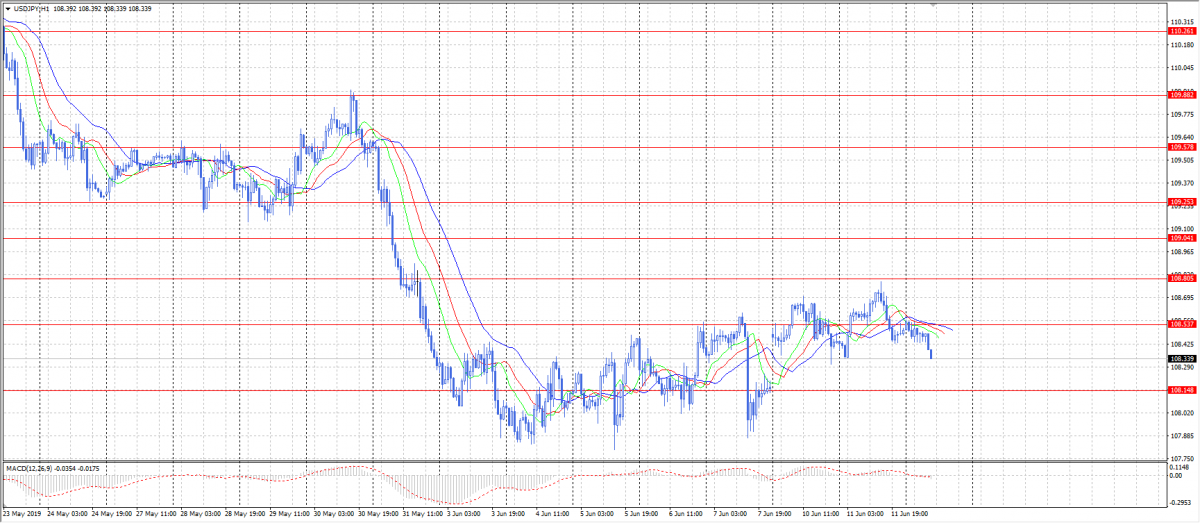Click the 30 May 19:00 time label

tap(376, 515)
